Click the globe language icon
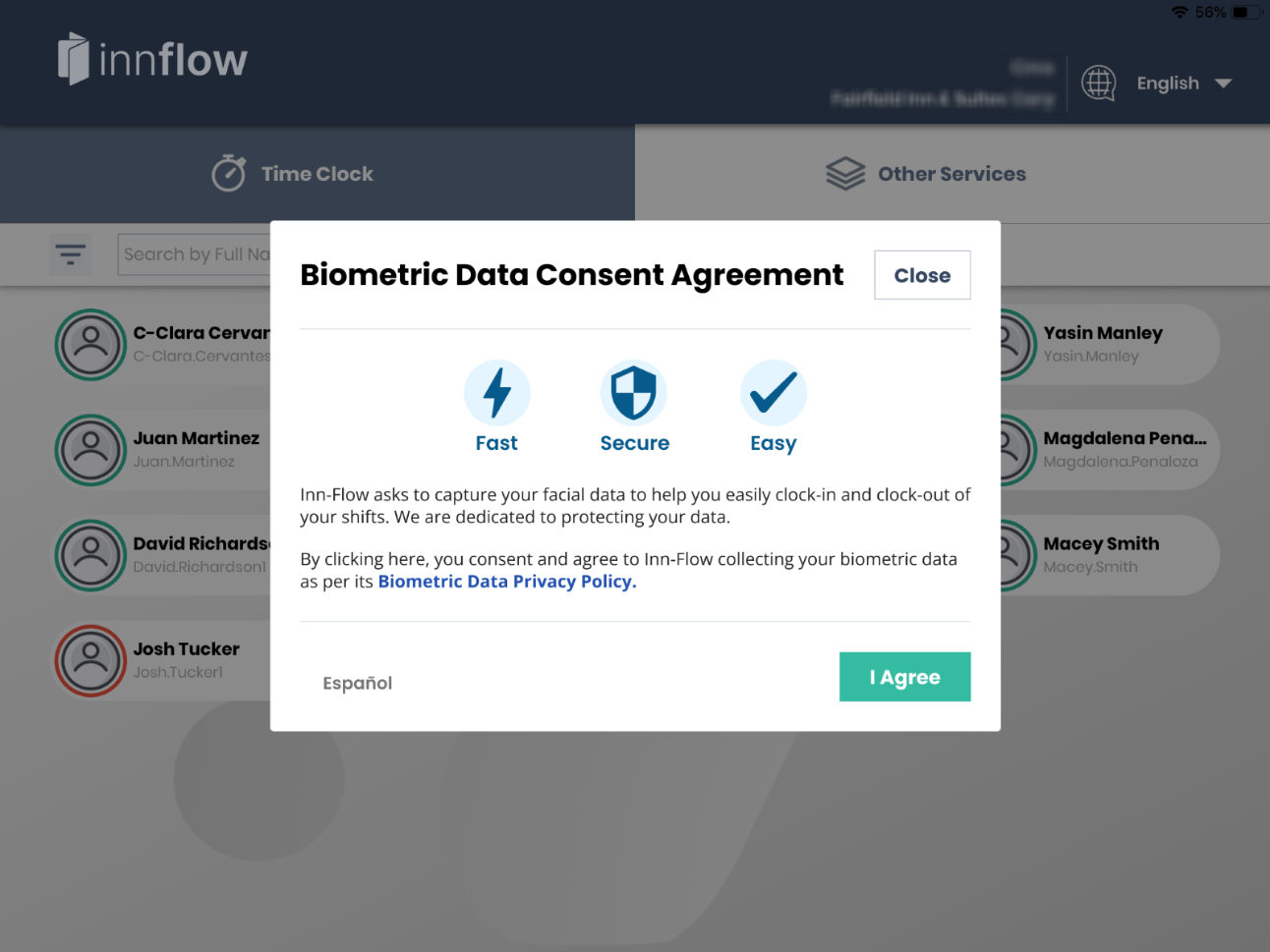The height and width of the screenshot is (952, 1270). (x=1099, y=83)
